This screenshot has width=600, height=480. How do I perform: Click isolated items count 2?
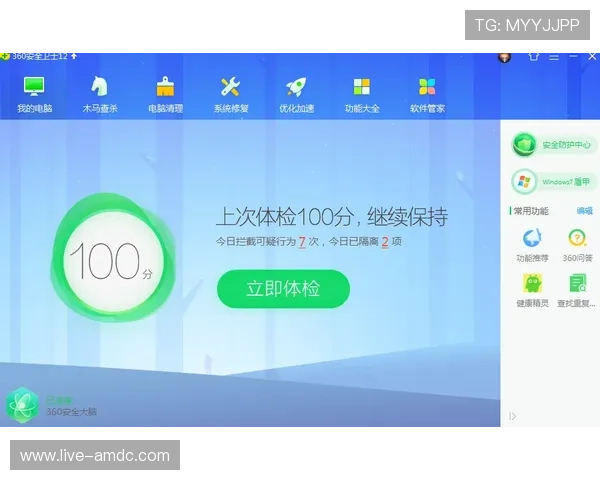pos(385,242)
